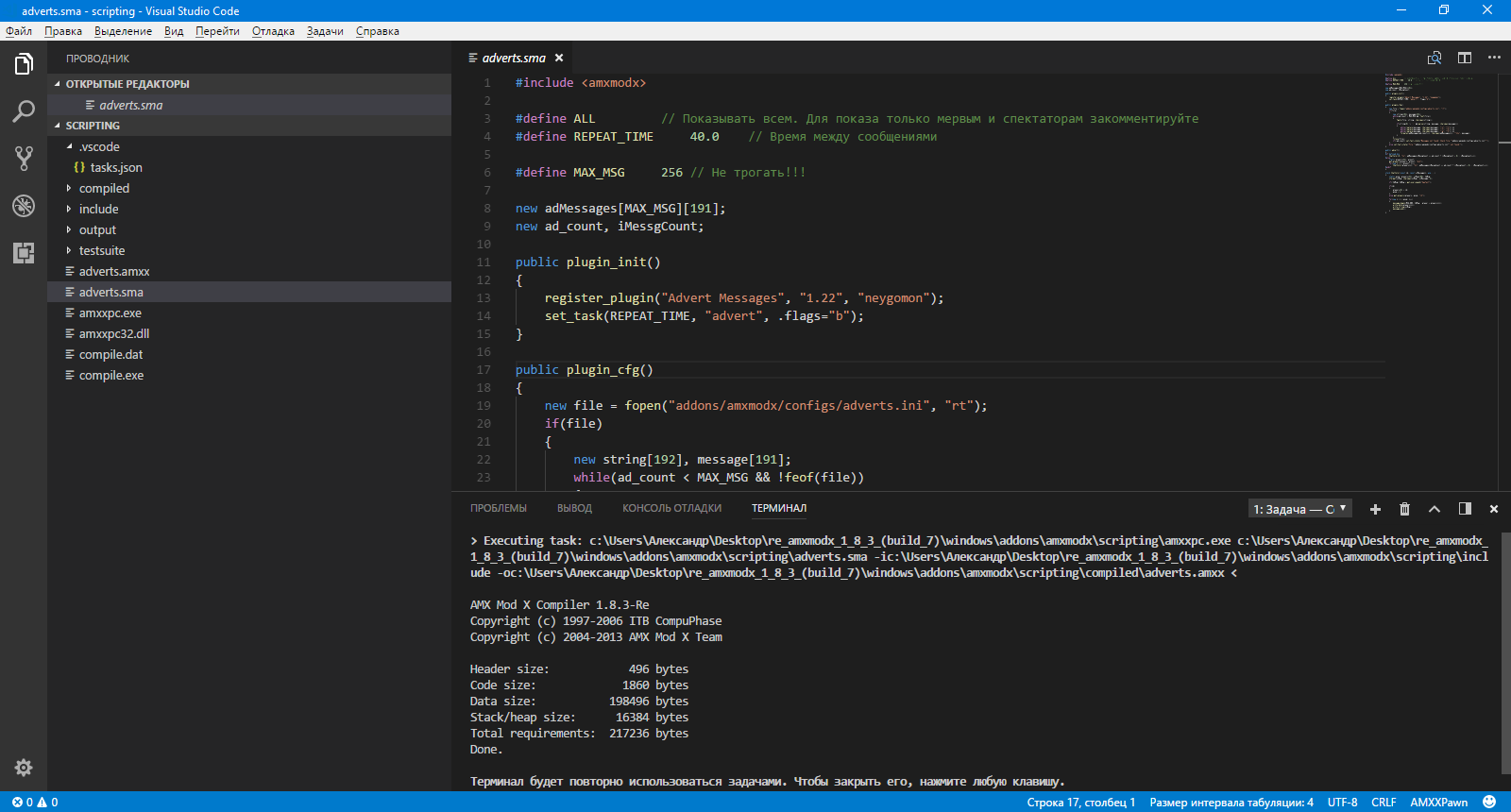Open the tasks.json file
The height and width of the screenshot is (812, 1511).
pos(249,167)
